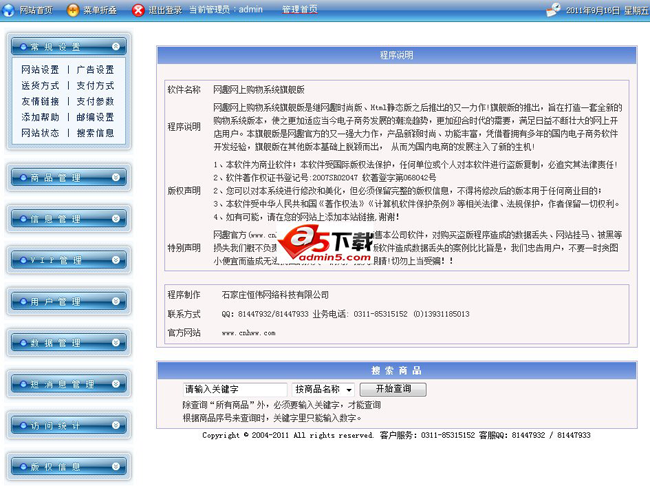Screen dimensions: 650x486
Task: Open 送货方式 in the sidebar
Action: pyautogui.click(x=40, y=85)
